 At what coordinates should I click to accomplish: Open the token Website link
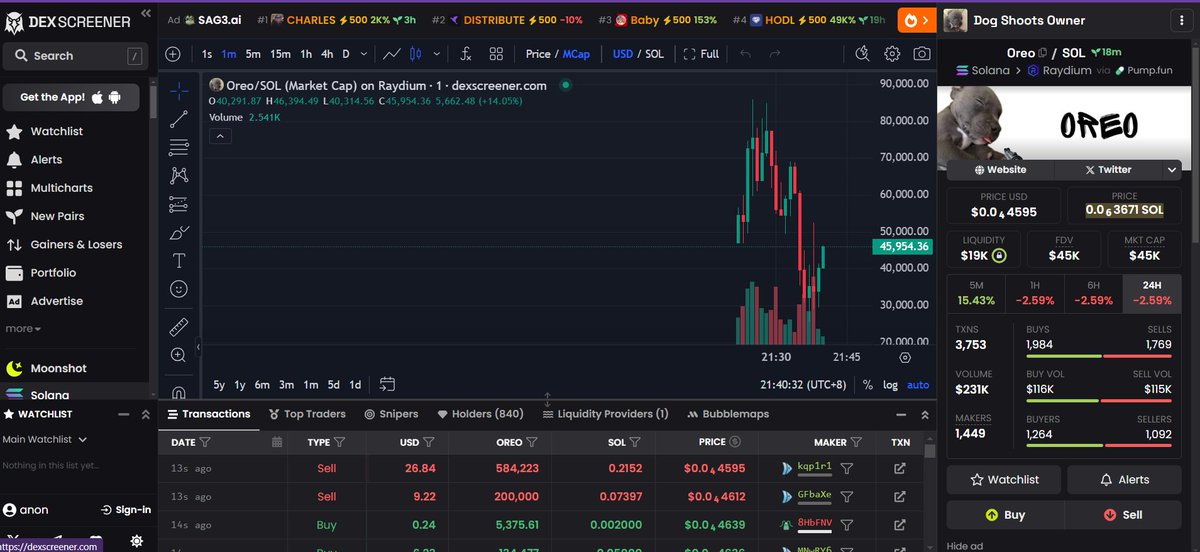pos(1000,170)
